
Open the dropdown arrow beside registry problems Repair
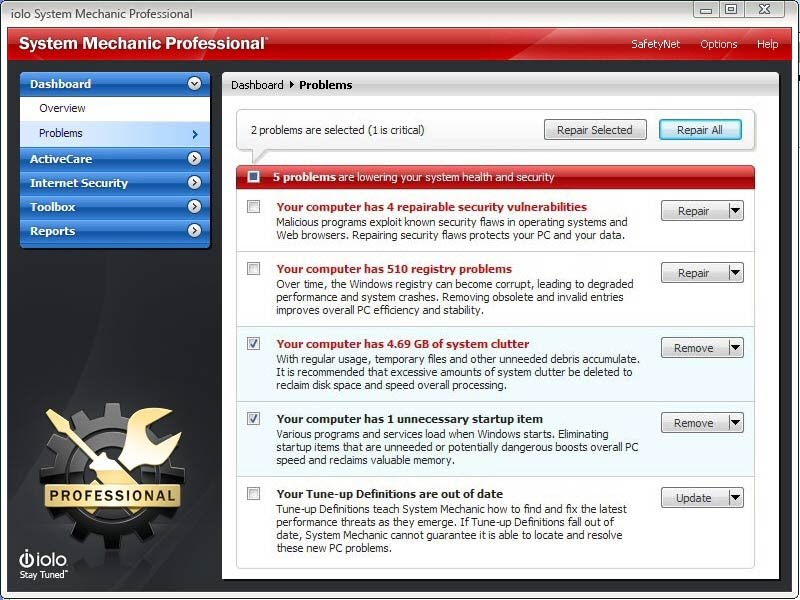[735, 273]
